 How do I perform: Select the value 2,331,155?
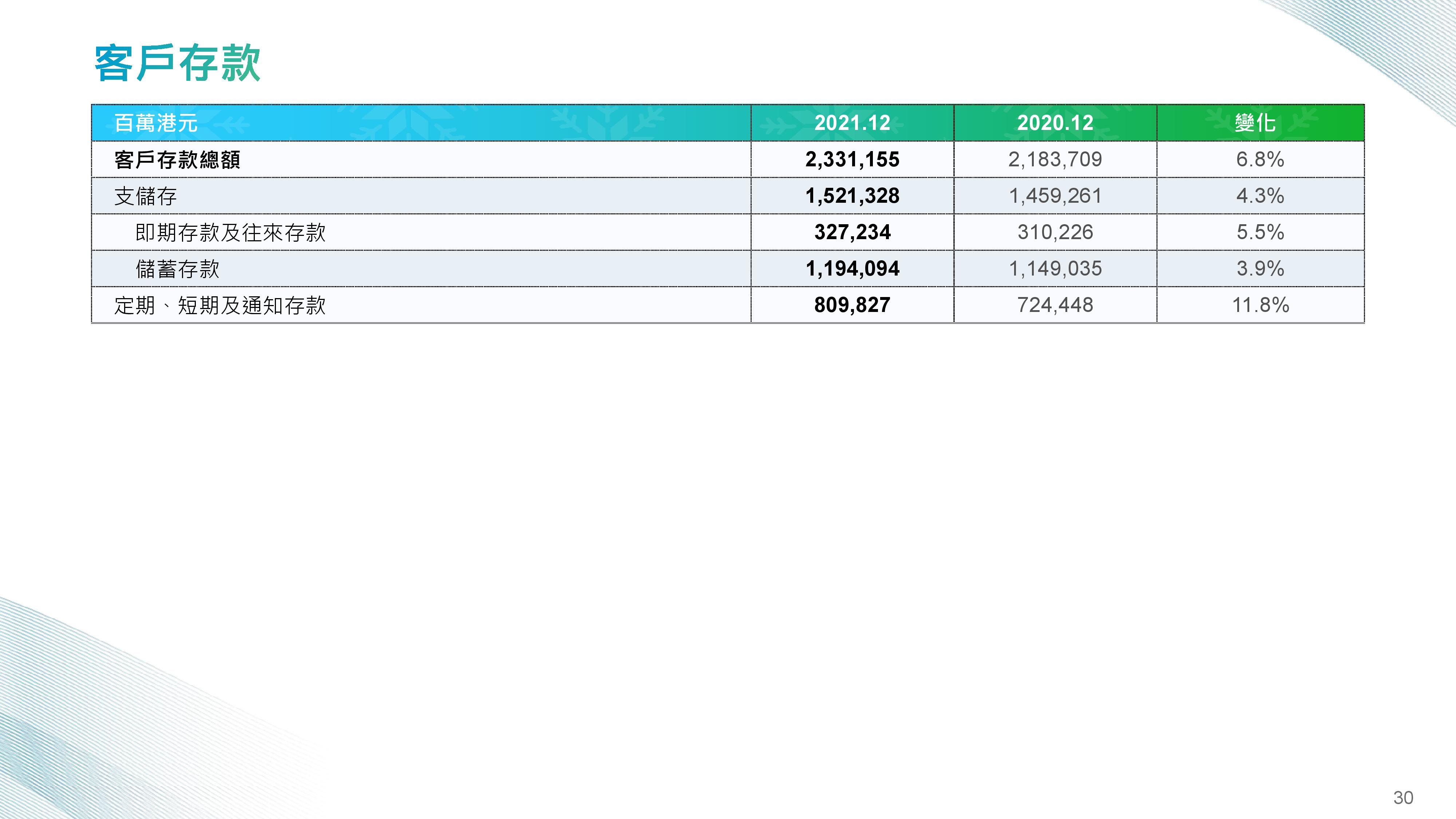[852, 159]
